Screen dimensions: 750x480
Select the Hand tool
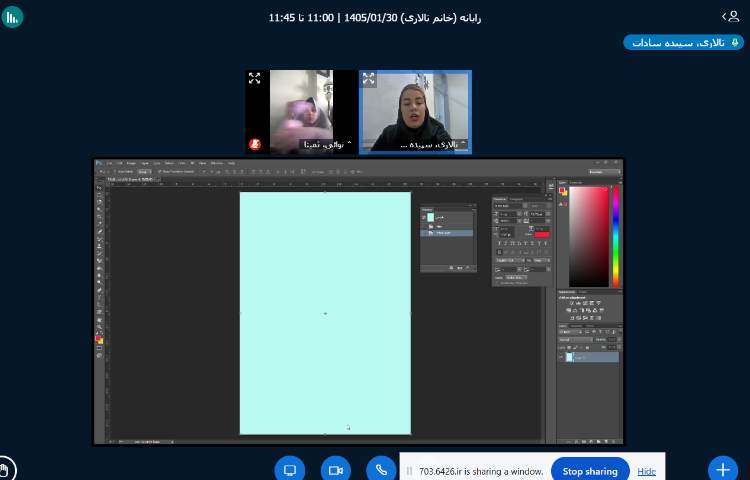[99, 319]
